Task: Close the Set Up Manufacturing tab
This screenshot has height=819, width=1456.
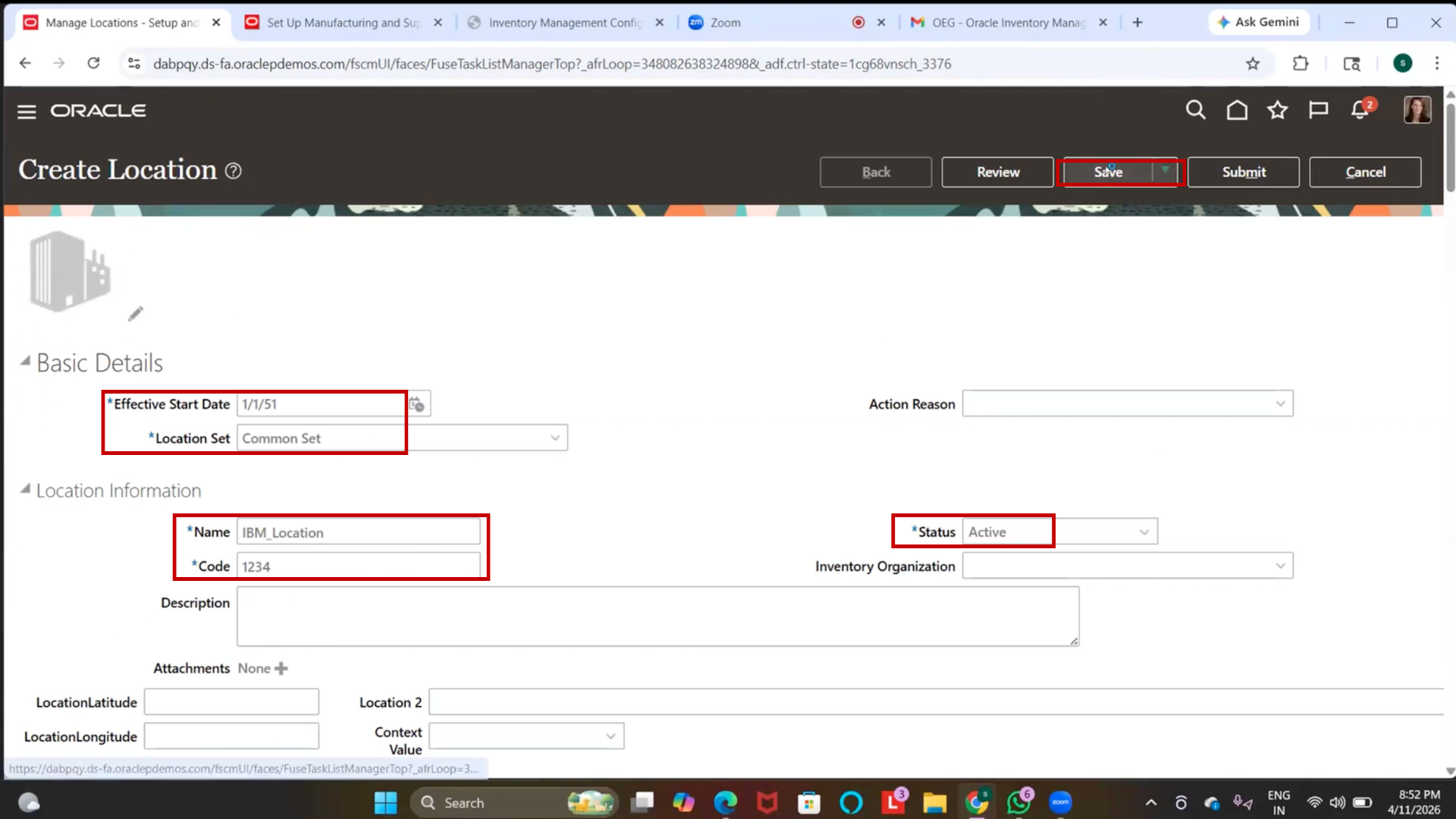Action: coord(438,23)
